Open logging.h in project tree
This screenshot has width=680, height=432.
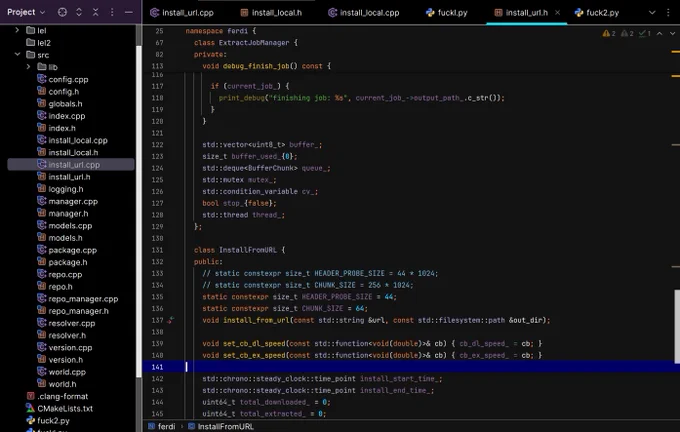[x=60, y=189]
